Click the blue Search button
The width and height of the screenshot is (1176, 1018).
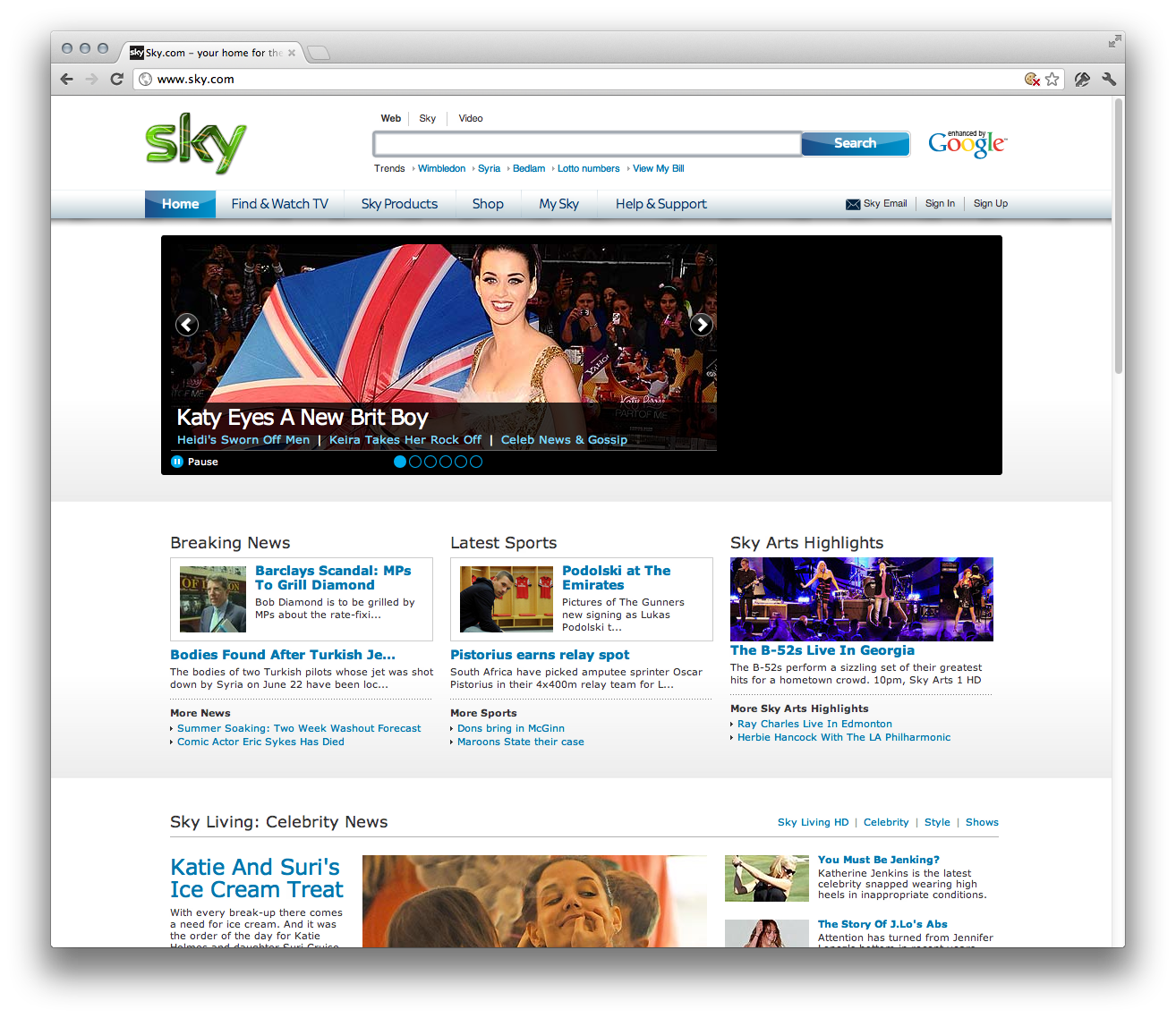click(x=856, y=143)
